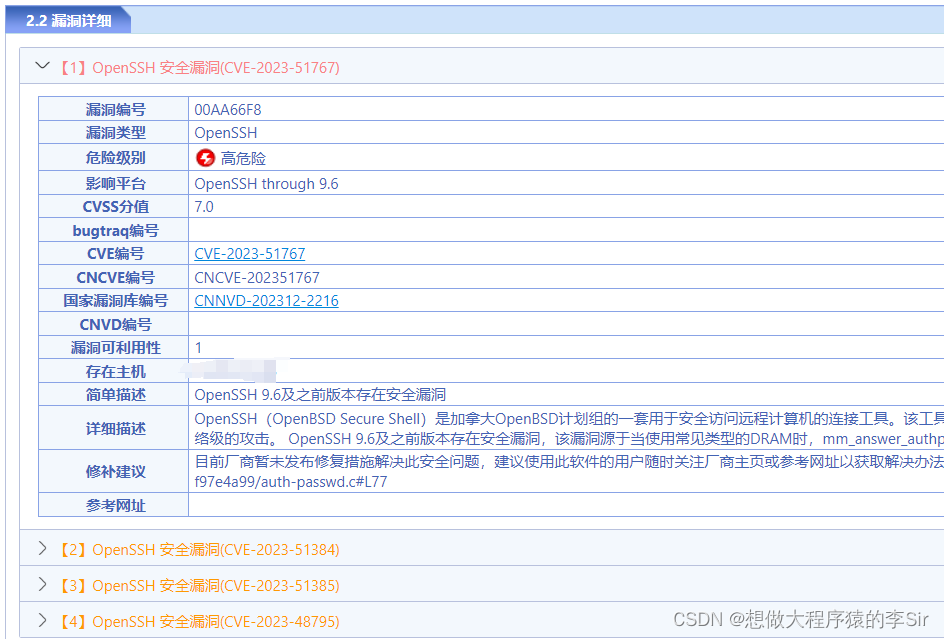Collapse the CVE-2023-51767 vulnerability section
The image size is (944, 639).
click(42, 65)
